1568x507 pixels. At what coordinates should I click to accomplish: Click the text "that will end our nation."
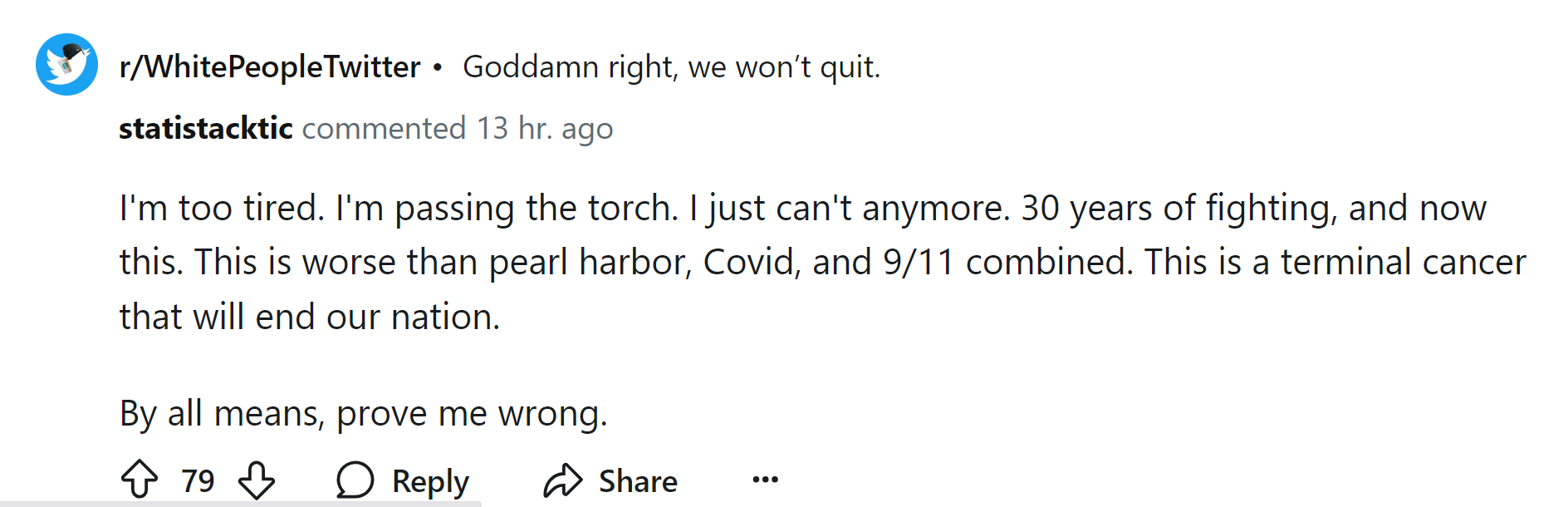310,317
